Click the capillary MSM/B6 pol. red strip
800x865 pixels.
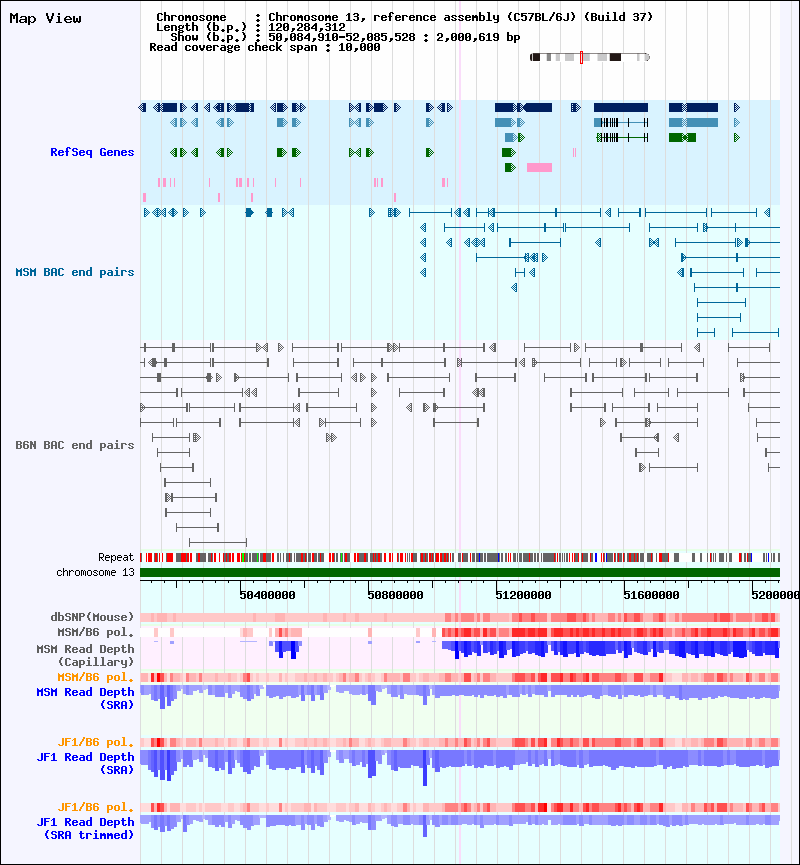pos(460,632)
